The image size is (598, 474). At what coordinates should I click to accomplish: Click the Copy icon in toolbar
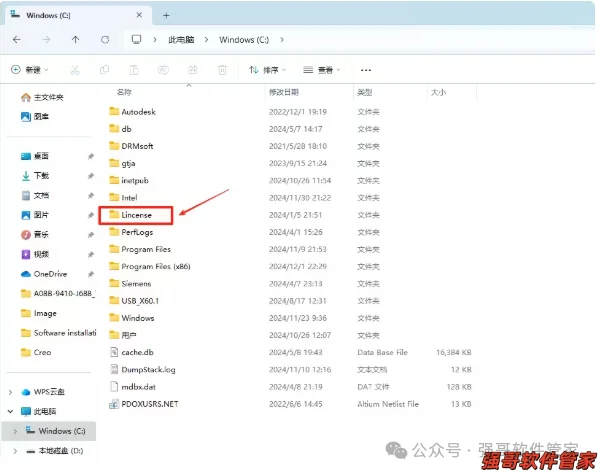click(x=104, y=70)
